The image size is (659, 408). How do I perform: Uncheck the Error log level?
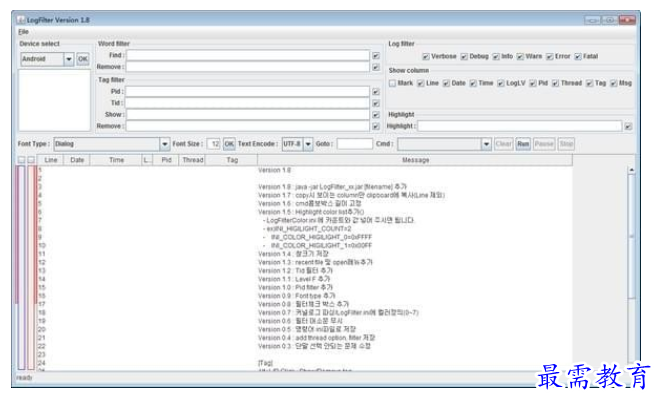(x=550, y=56)
